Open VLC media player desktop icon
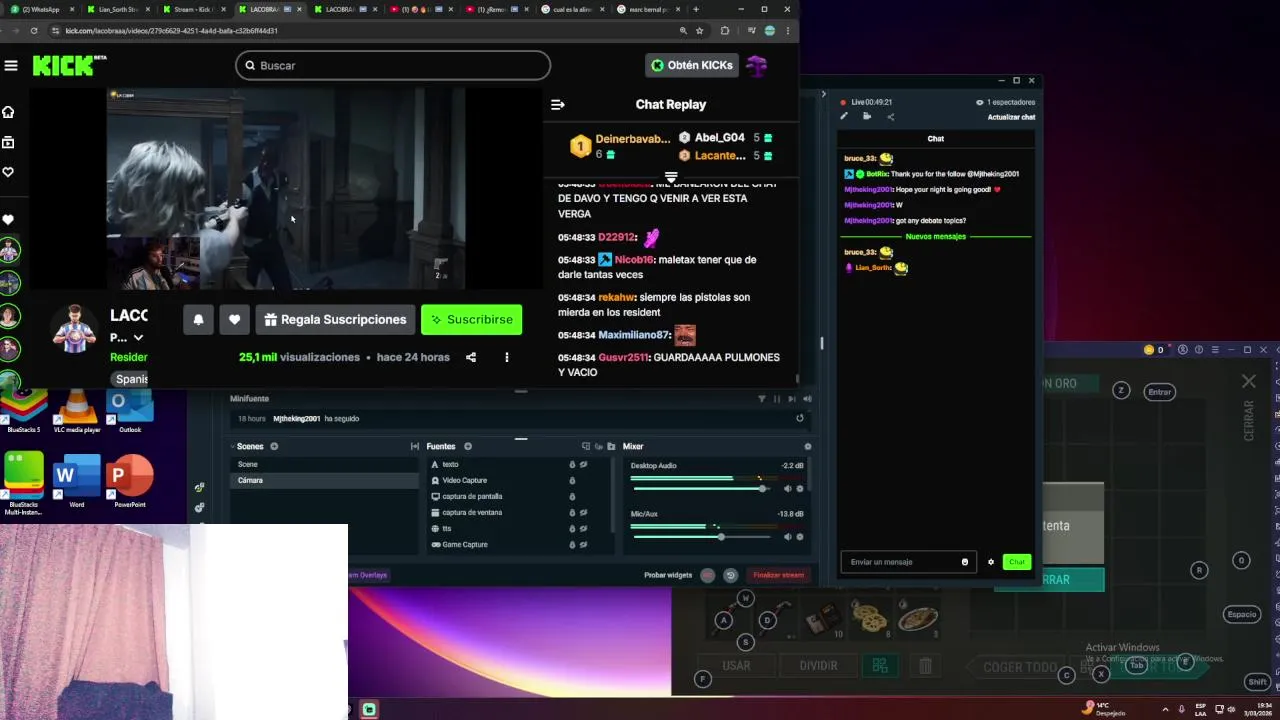 pos(77,412)
